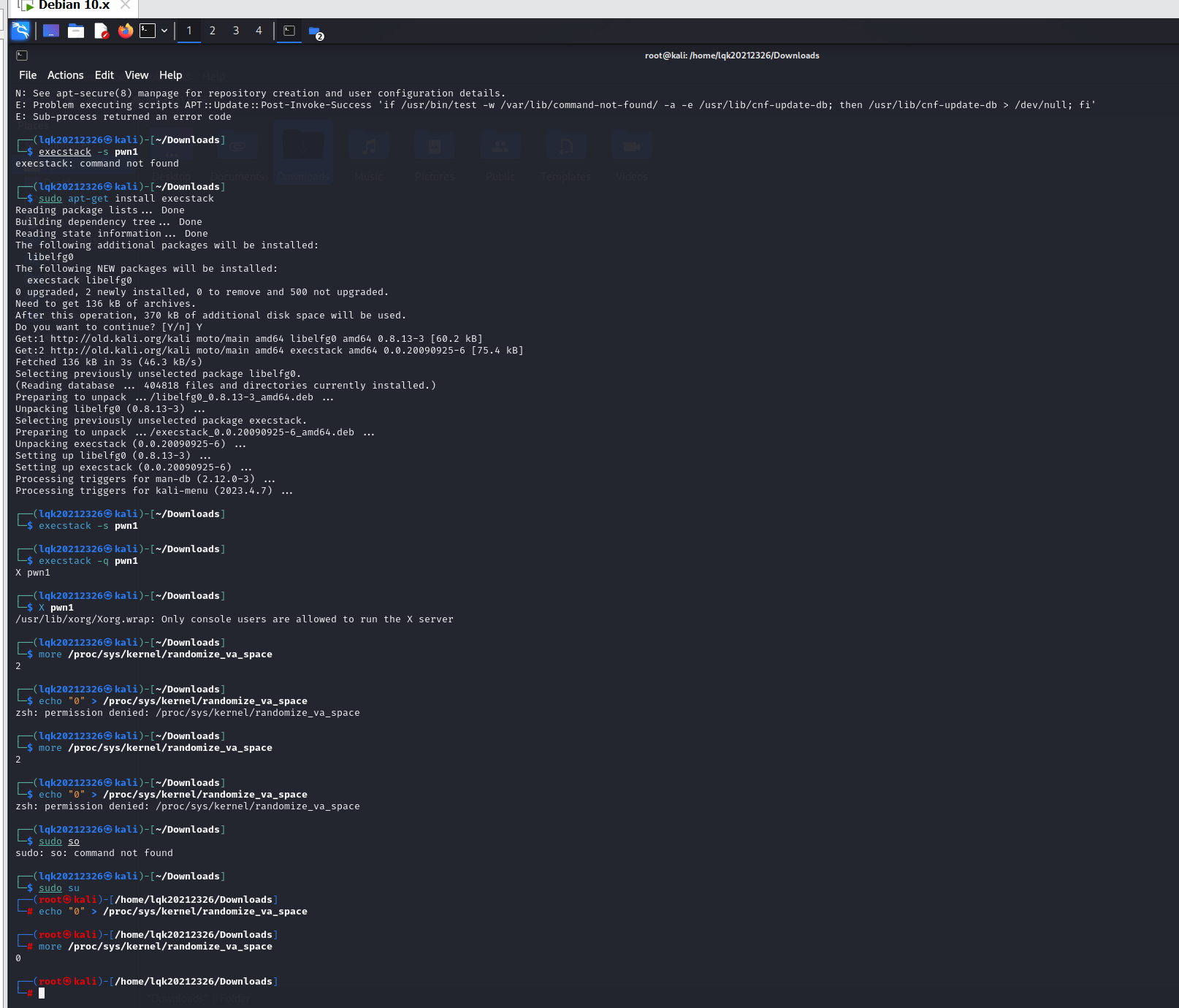Click the root prompt's 'more /proc/sys' command
1179x1008 pixels.
(156, 947)
